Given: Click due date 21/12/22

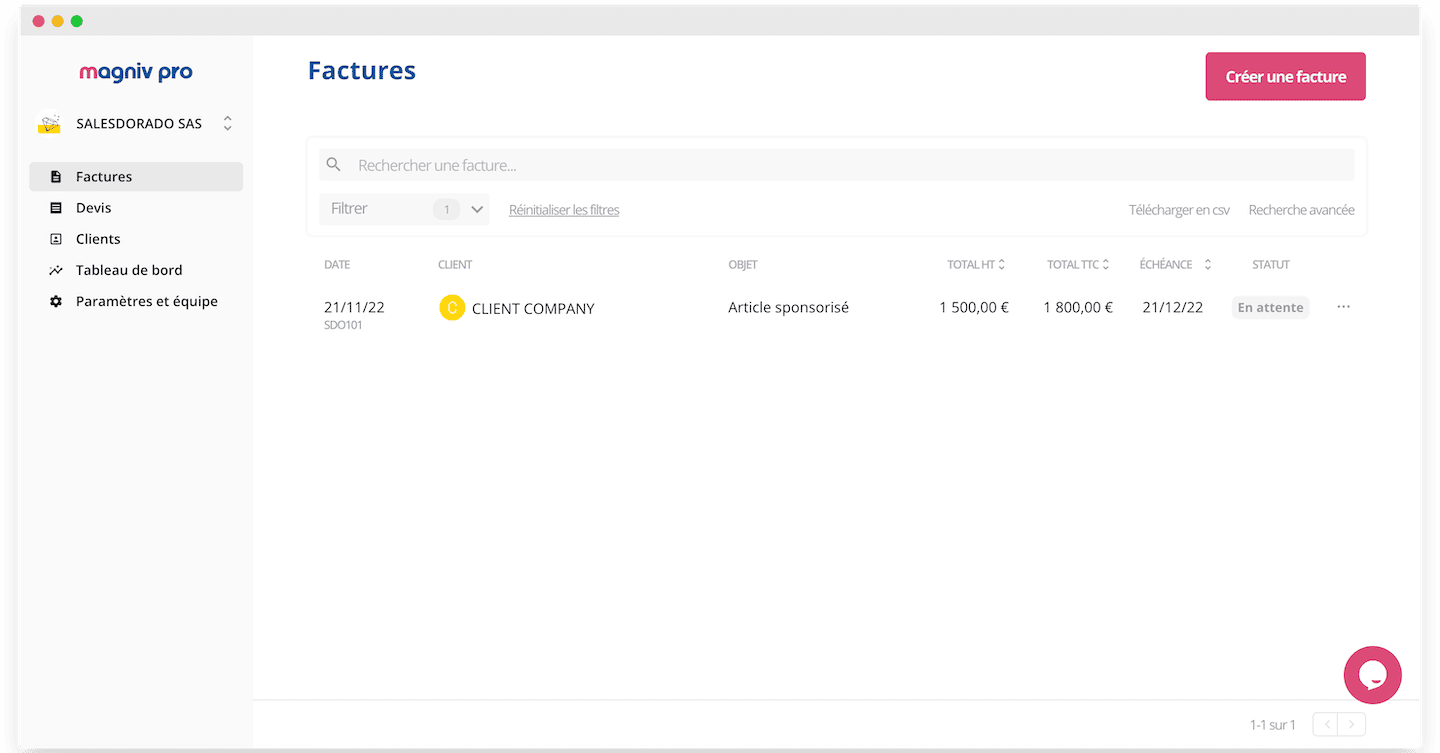Looking at the screenshot, I should click(1173, 307).
